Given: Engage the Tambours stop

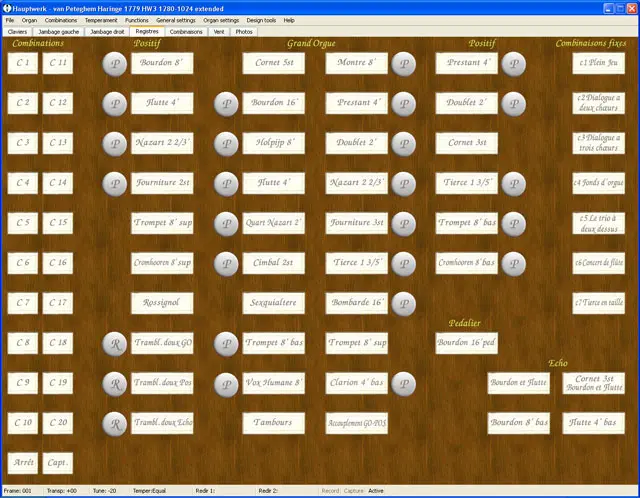Looking at the screenshot, I should (273, 423).
